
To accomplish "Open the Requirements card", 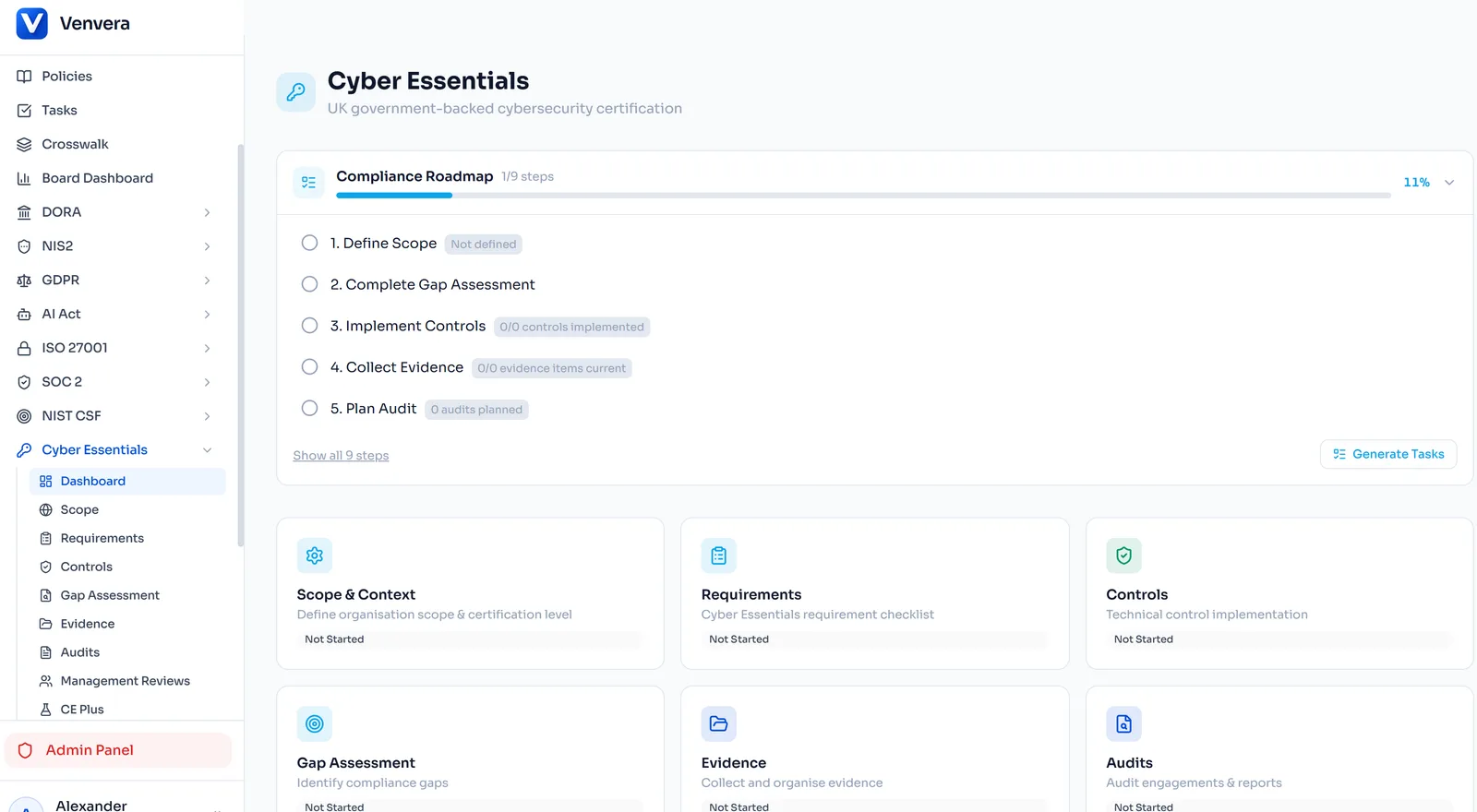I will point(875,593).
